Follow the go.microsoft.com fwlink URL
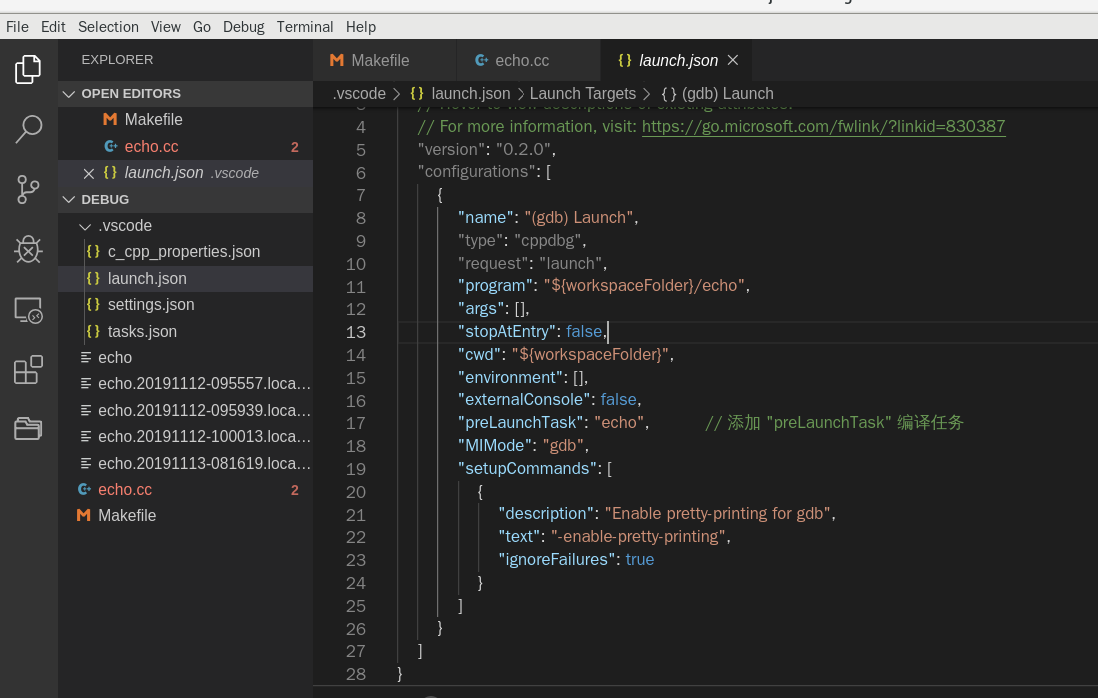The image size is (1098, 698). pos(823,126)
